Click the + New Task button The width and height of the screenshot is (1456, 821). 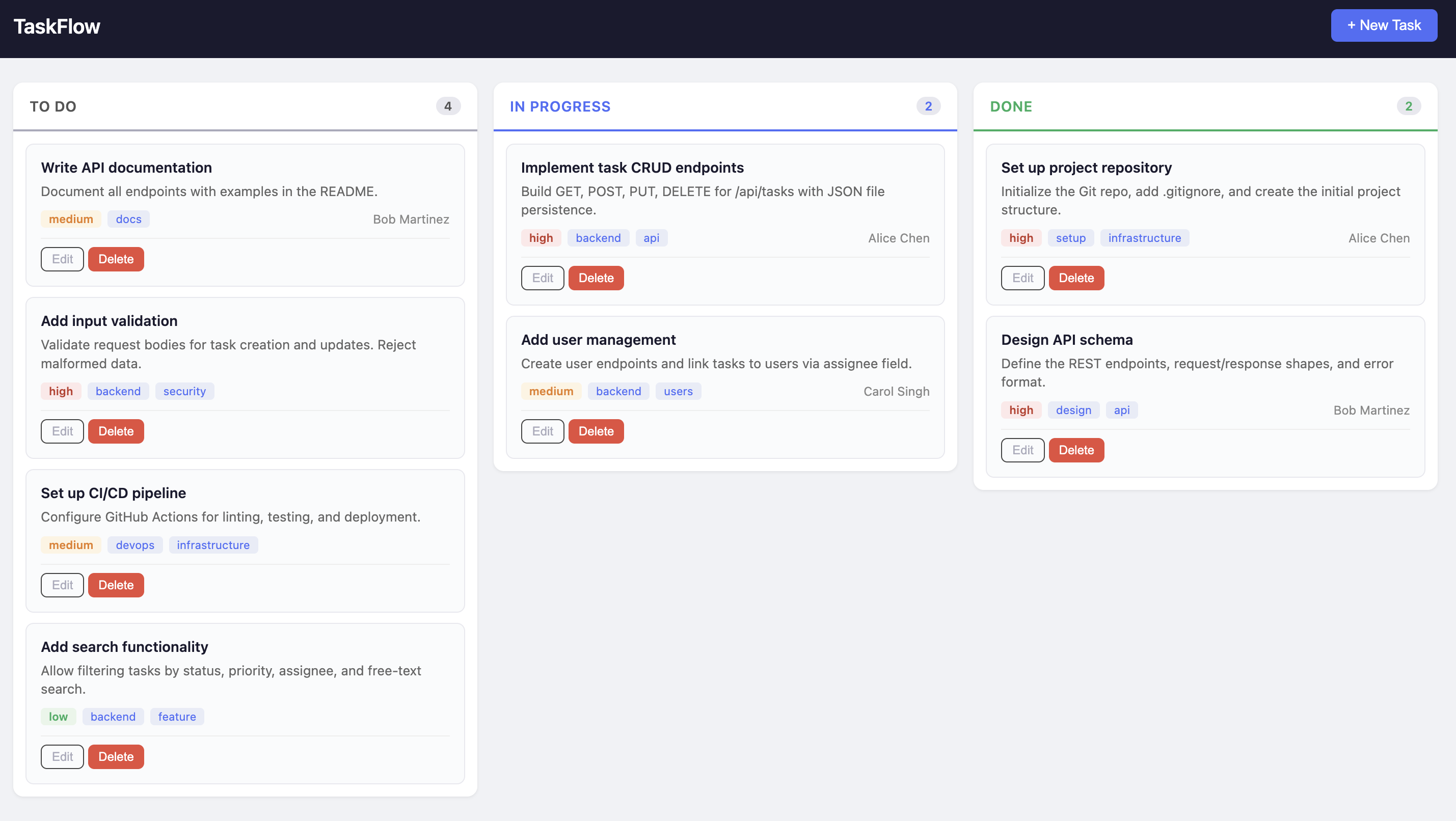click(1384, 25)
